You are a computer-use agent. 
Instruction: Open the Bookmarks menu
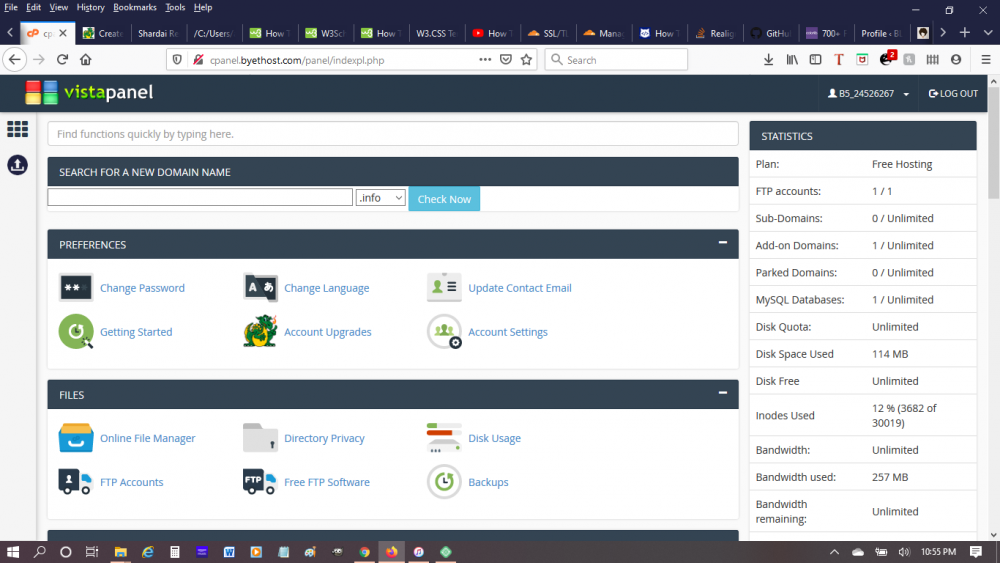pos(135,8)
